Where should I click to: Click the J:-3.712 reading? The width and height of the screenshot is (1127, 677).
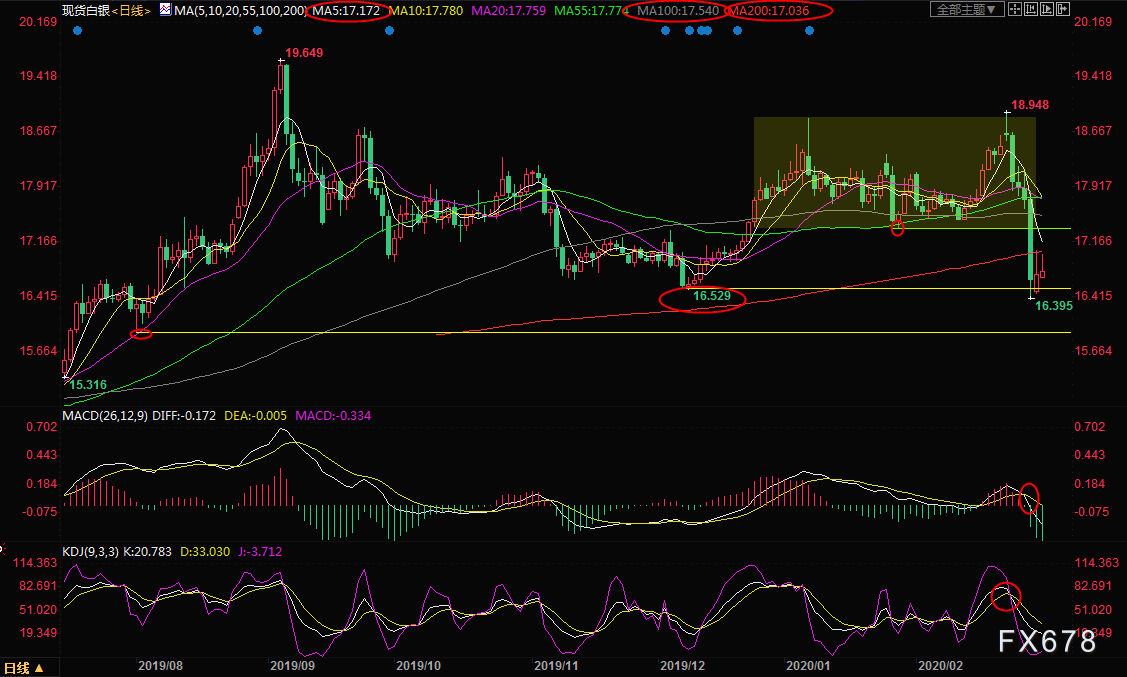(260, 552)
